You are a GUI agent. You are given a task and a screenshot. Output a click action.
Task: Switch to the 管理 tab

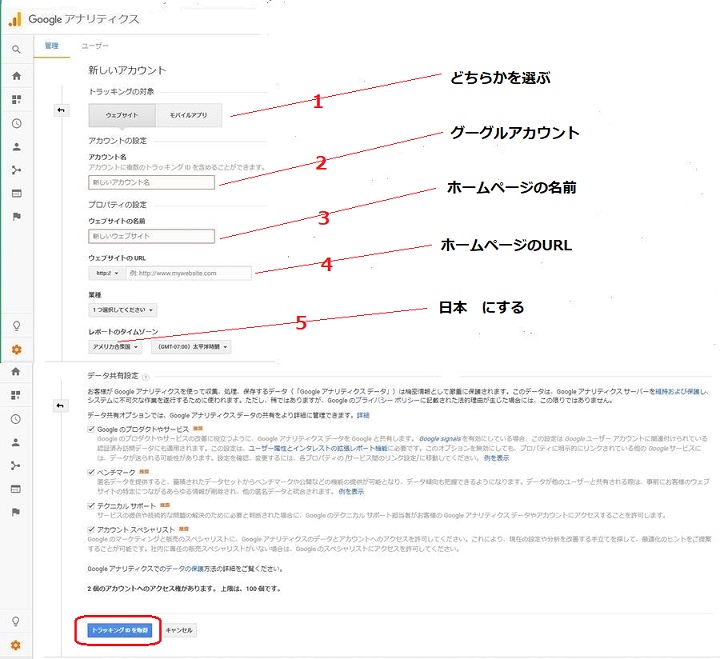pos(51,46)
